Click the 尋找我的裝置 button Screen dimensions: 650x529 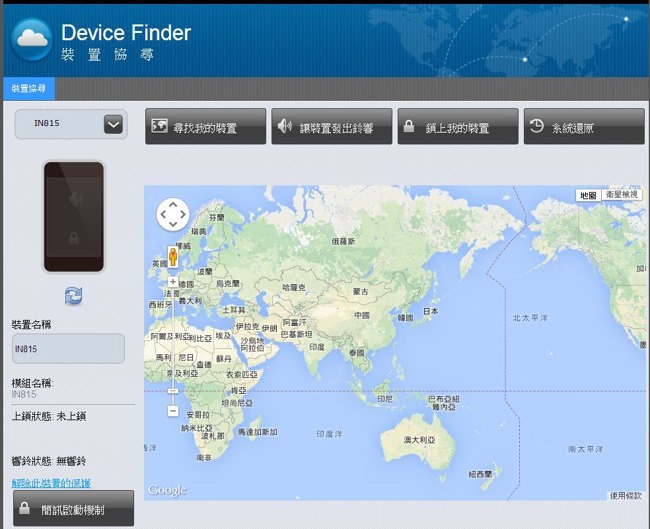click(205, 126)
